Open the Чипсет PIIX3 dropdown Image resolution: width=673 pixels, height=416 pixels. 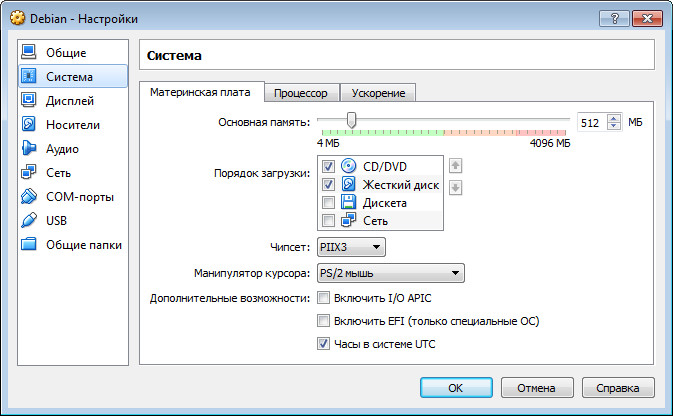click(351, 247)
